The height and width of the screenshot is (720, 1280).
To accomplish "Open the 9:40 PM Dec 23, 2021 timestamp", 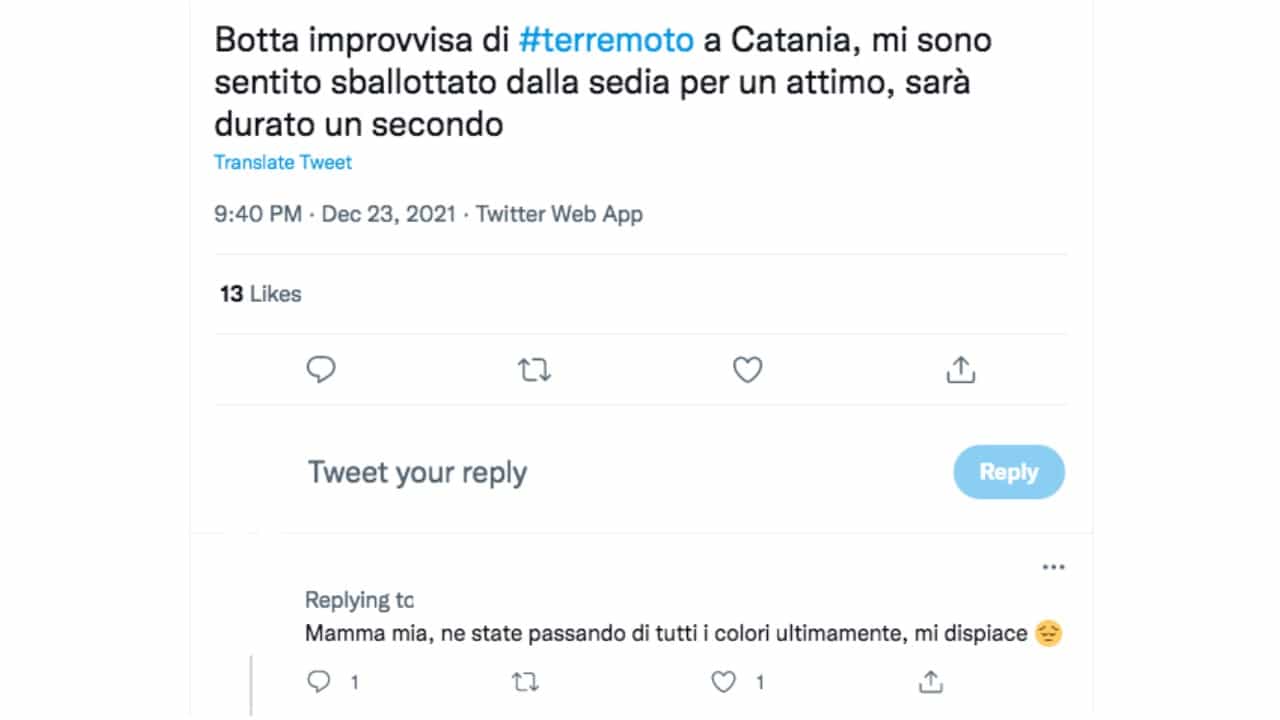I will coord(335,214).
